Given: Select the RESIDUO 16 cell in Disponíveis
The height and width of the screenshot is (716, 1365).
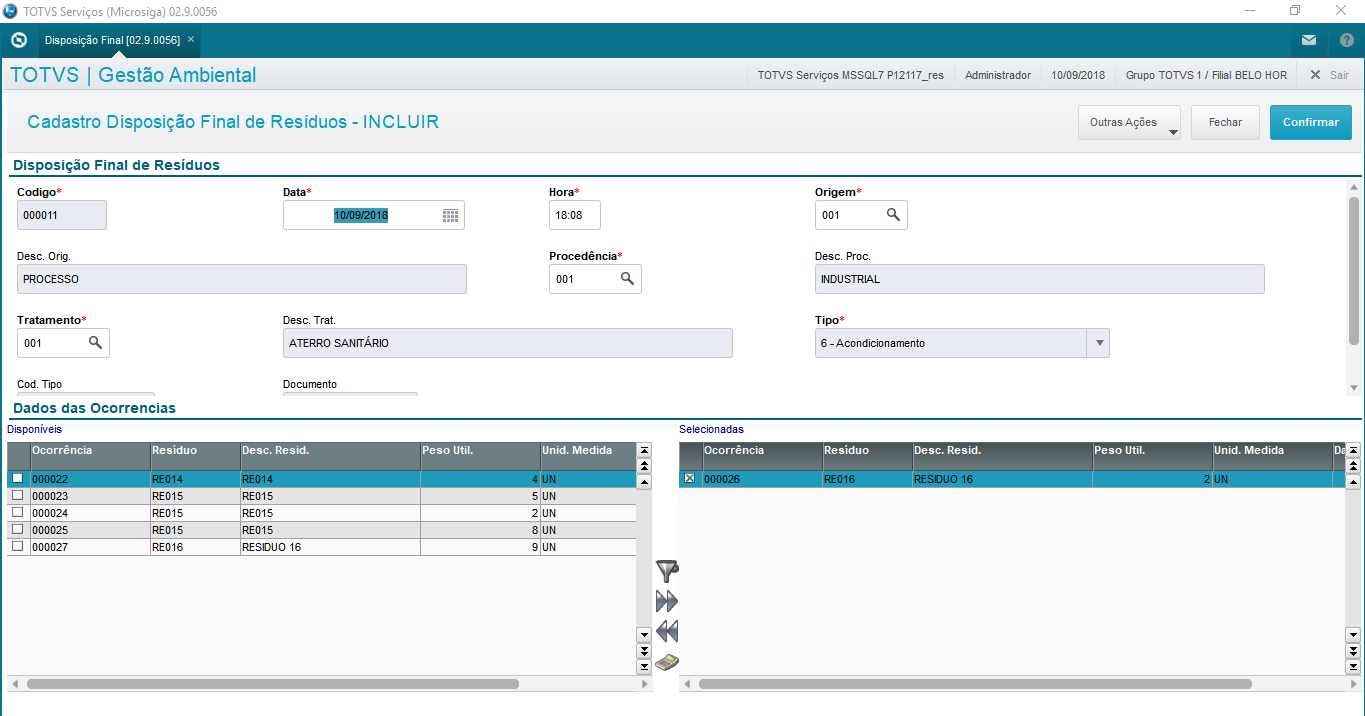Looking at the screenshot, I should pos(330,547).
